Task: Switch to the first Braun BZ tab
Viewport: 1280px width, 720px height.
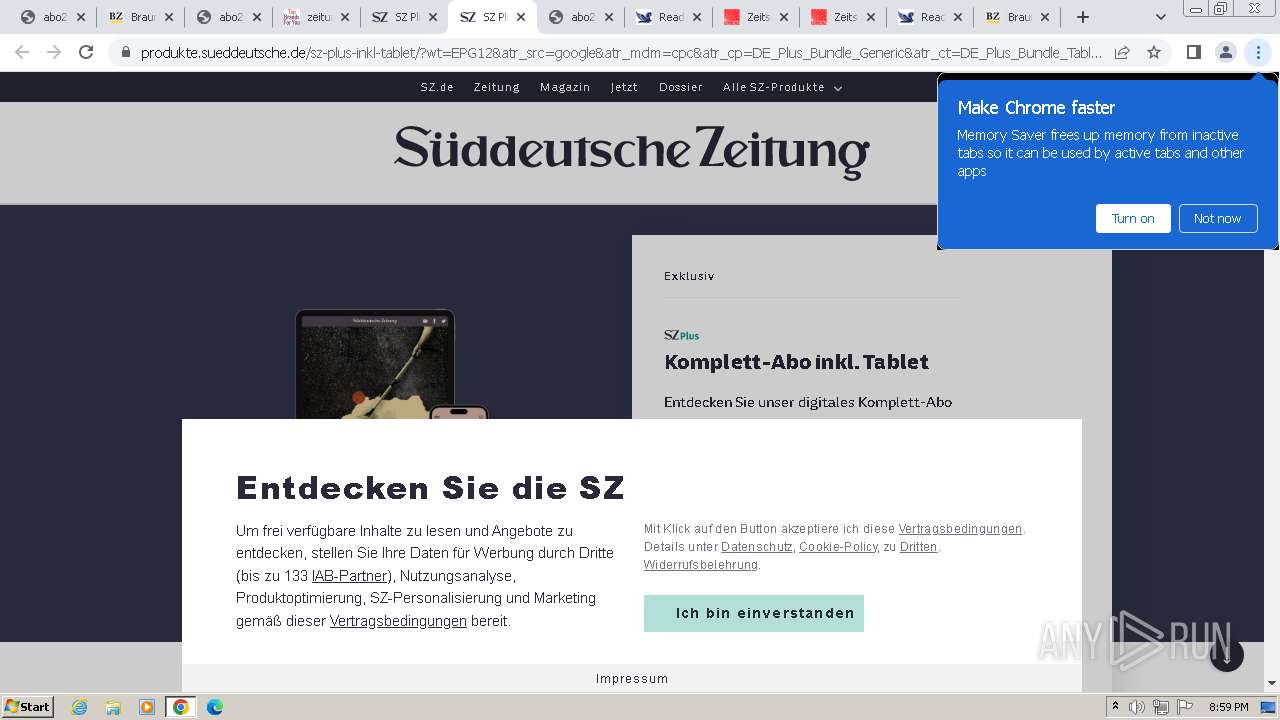Action: tap(141, 17)
